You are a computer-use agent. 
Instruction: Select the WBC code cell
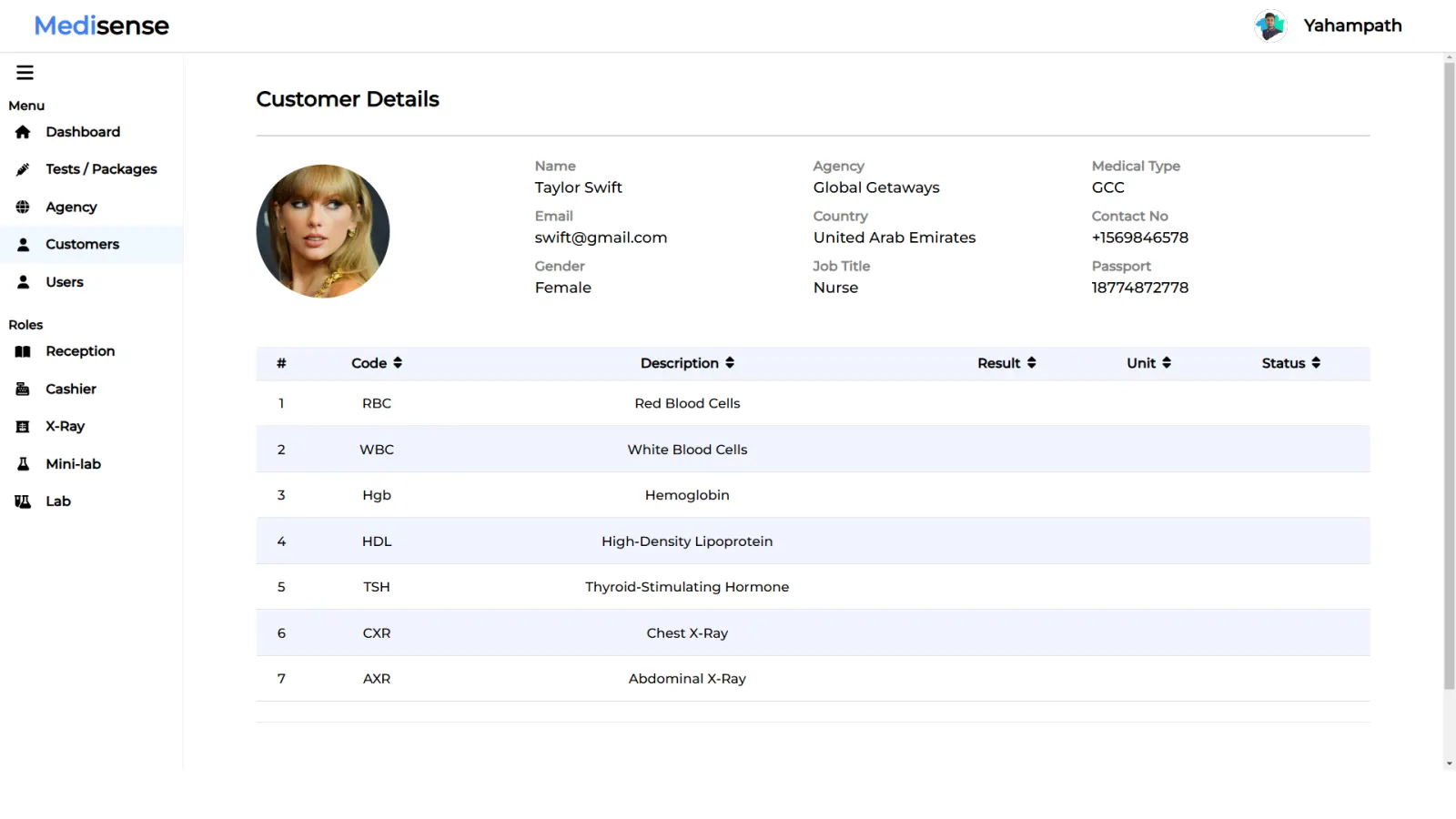pyautogui.click(x=377, y=450)
